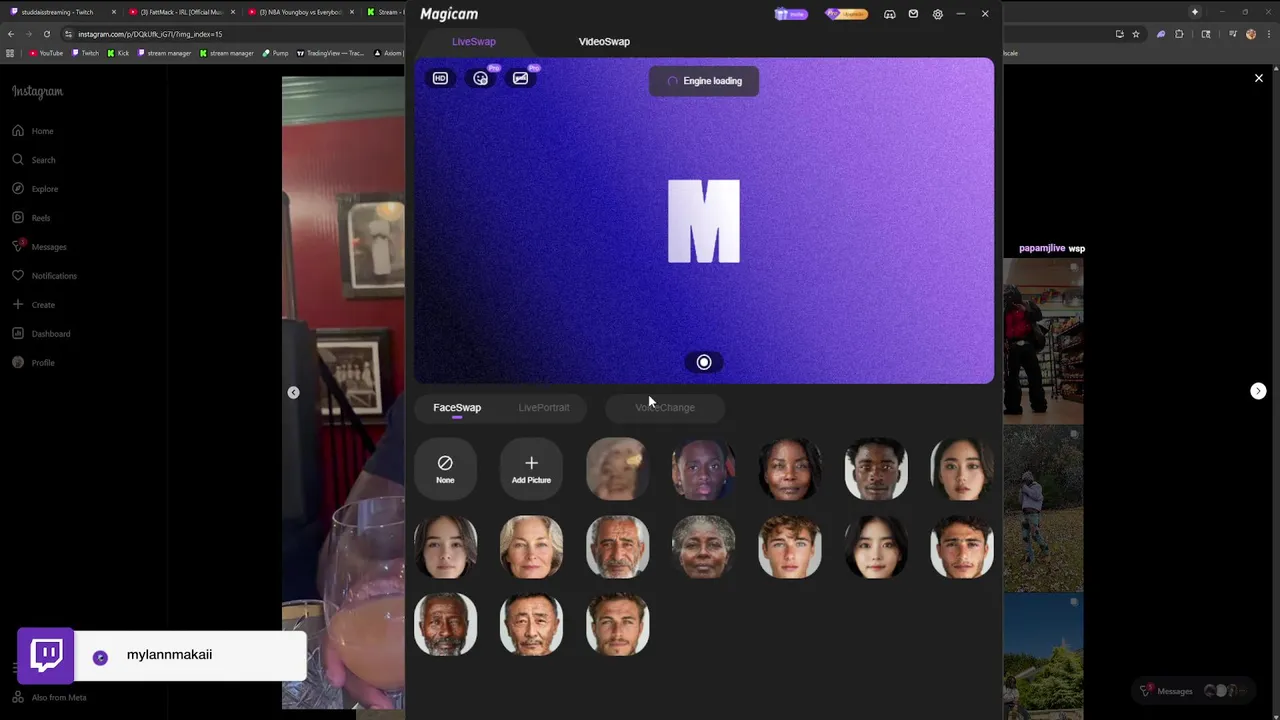Open Magicam settings gear

tap(937, 14)
